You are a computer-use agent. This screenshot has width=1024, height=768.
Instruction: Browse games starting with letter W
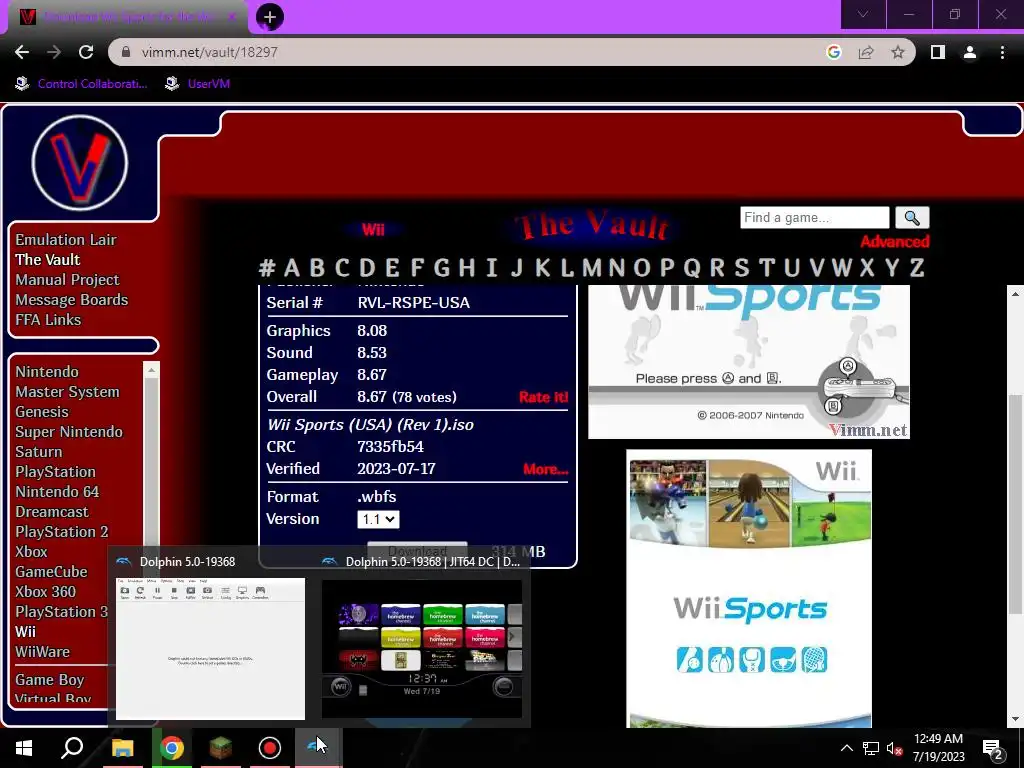(842, 268)
